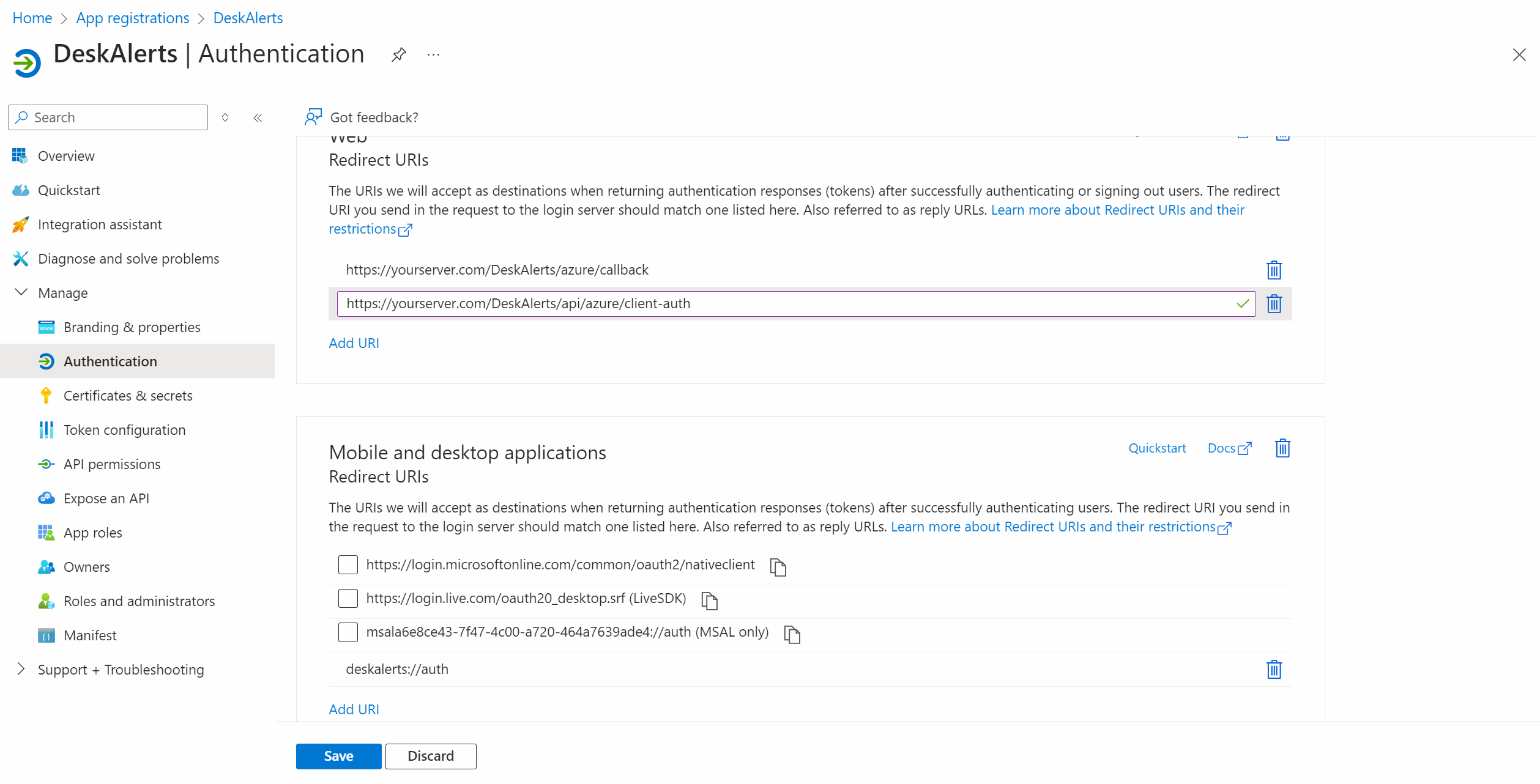Collapse the Manage section in sidebar
The width and height of the screenshot is (1540, 784).
pyautogui.click(x=21, y=292)
